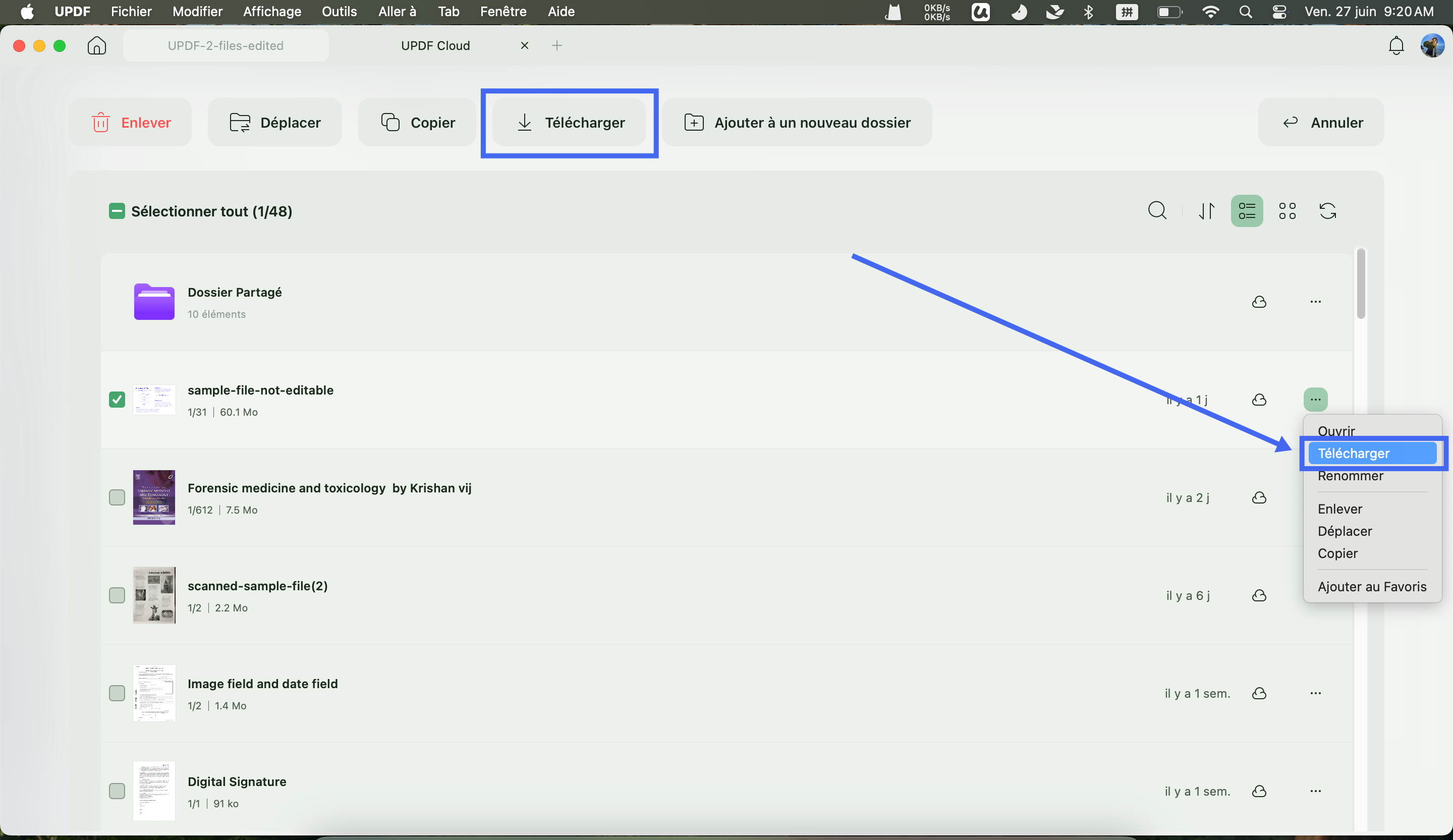Switch to list view
Screen dimensions: 1453x840
(x=1247, y=210)
